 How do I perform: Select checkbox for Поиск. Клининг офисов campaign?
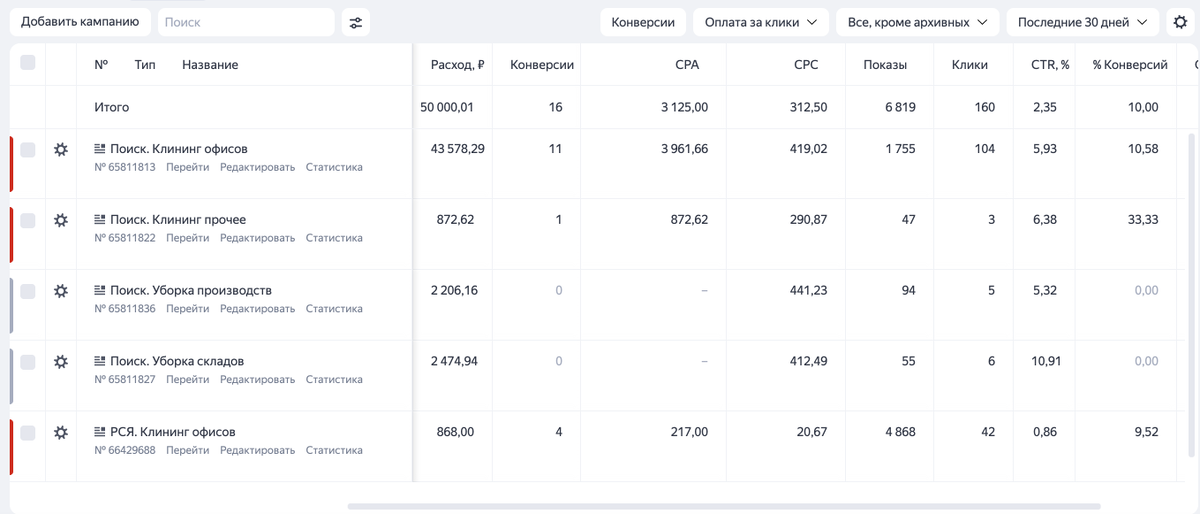pos(28,149)
